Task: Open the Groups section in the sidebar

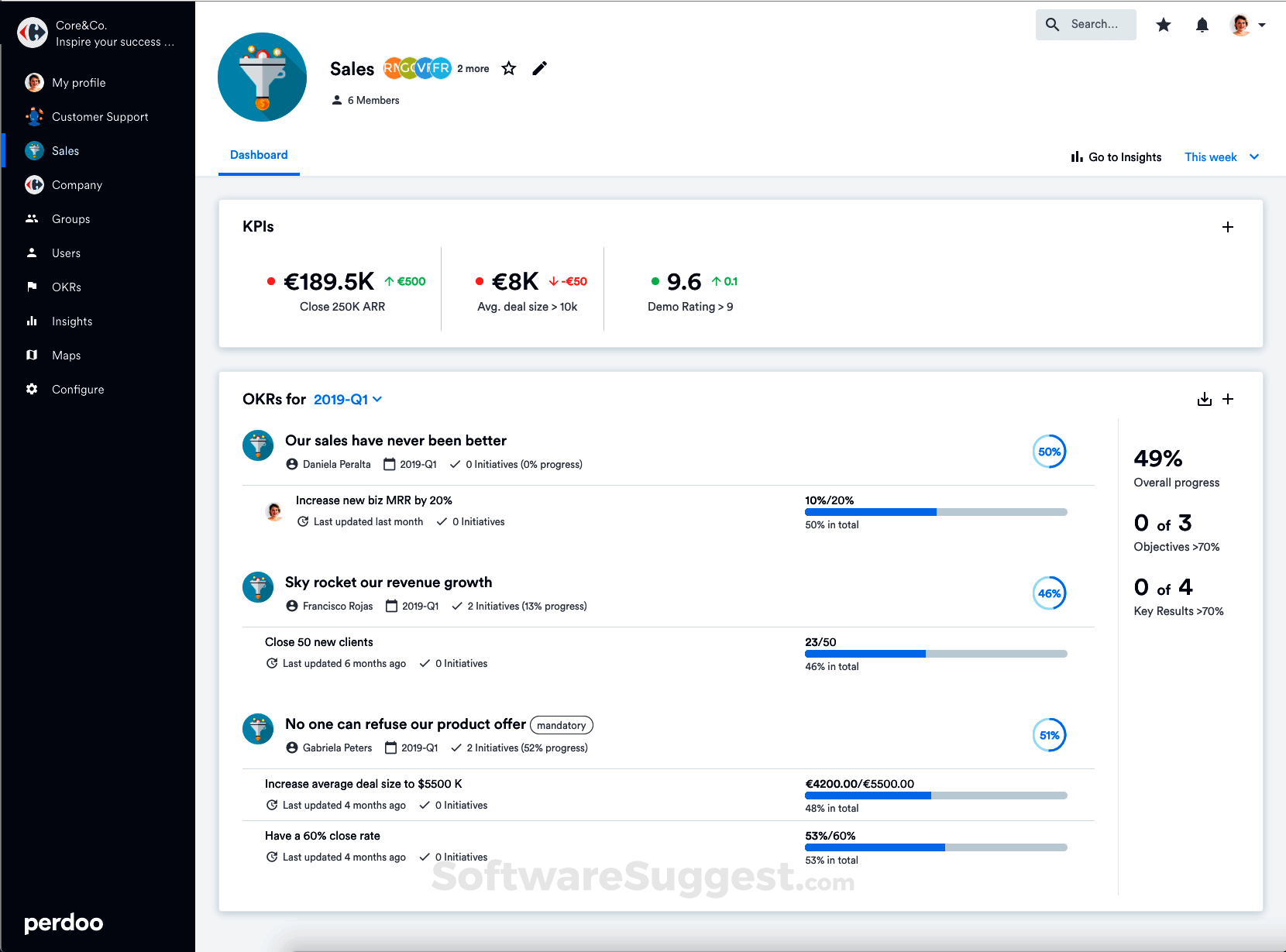Action: click(x=70, y=218)
